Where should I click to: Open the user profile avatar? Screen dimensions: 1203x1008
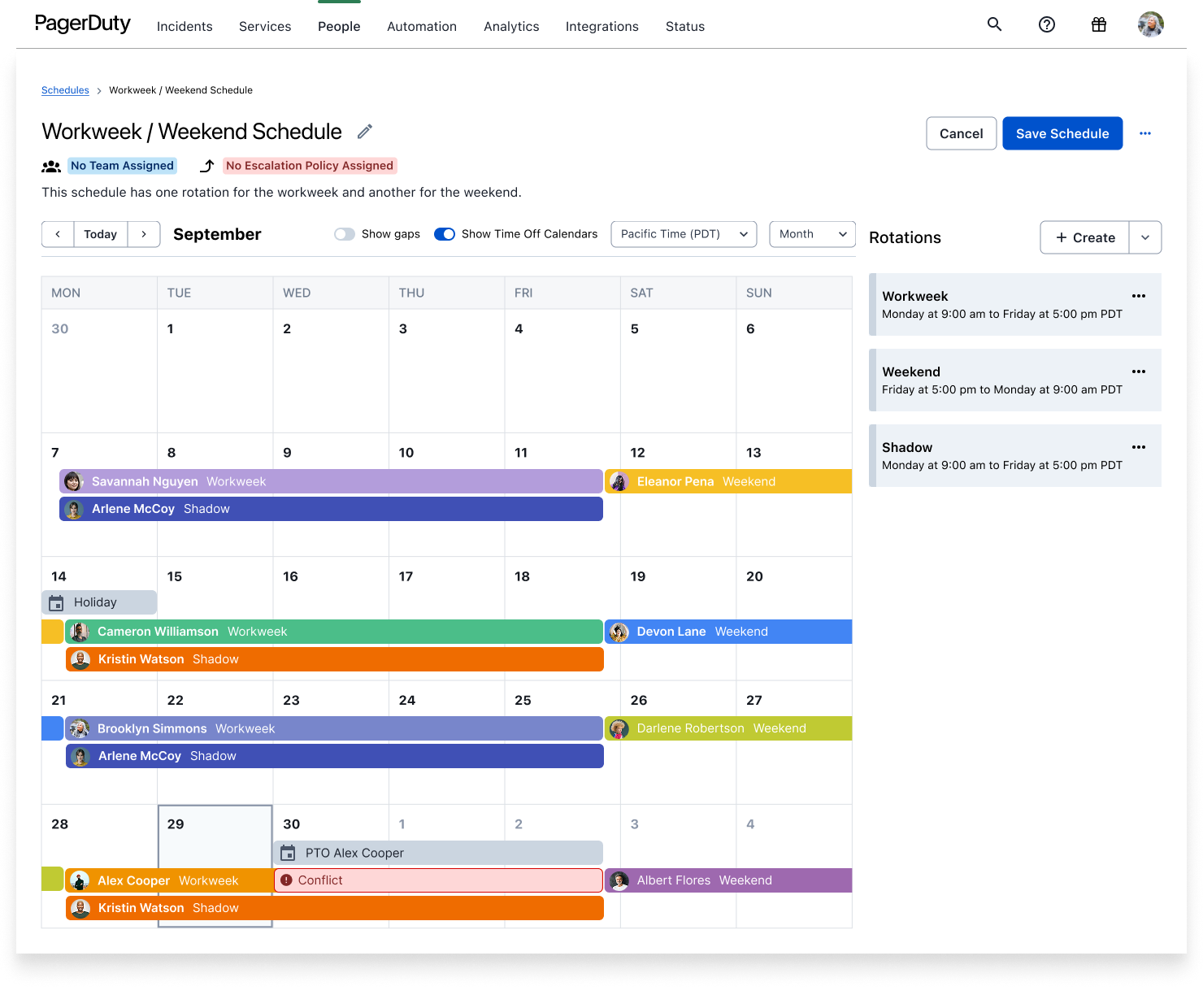coord(1150,24)
